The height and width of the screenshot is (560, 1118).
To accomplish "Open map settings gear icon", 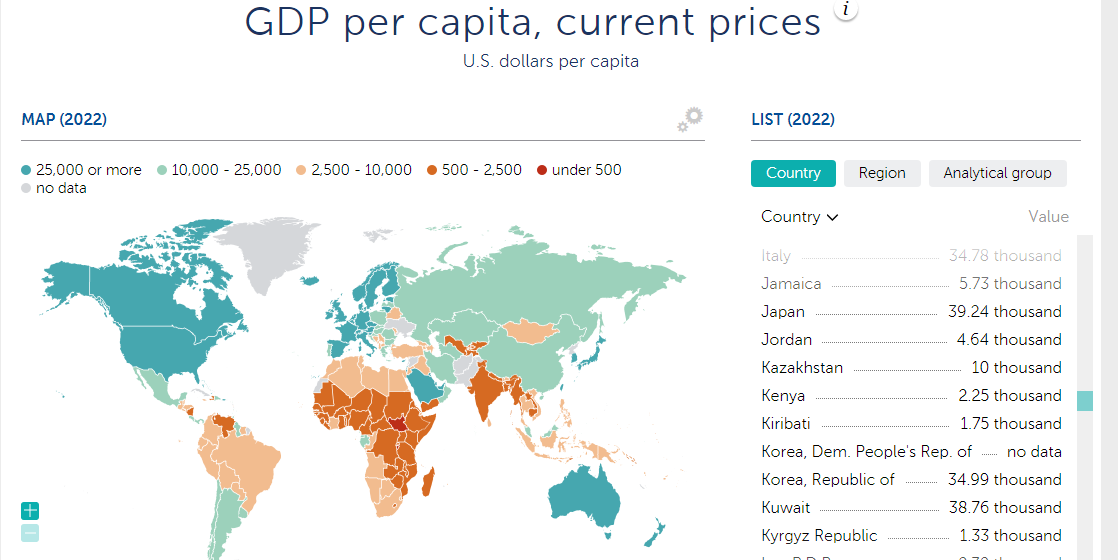I will (690, 119).
